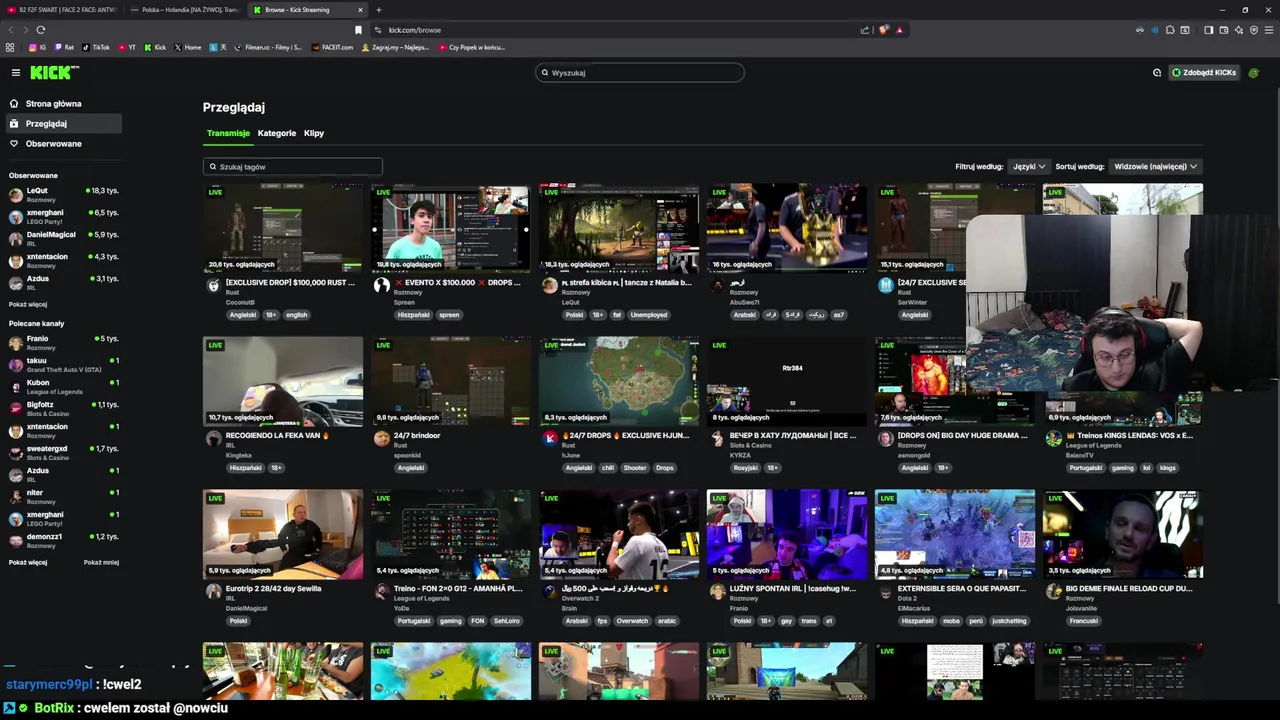Open the Eurotrip 2 28/42 day Sewilla thumbnail
The height and width of the screenshot is (720, 1280).
pos(283,534)
